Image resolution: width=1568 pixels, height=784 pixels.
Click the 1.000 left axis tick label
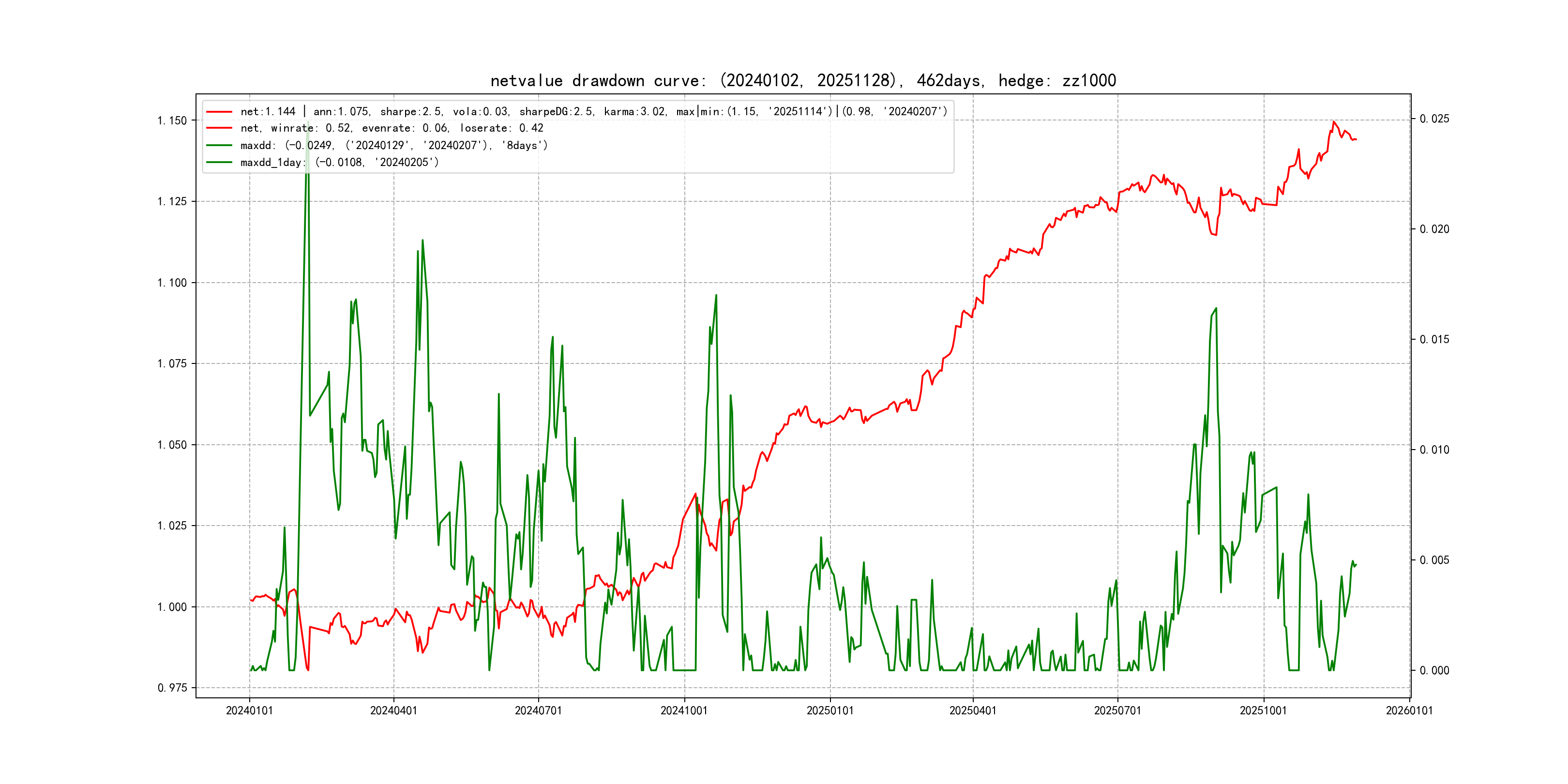coord(172,607)
